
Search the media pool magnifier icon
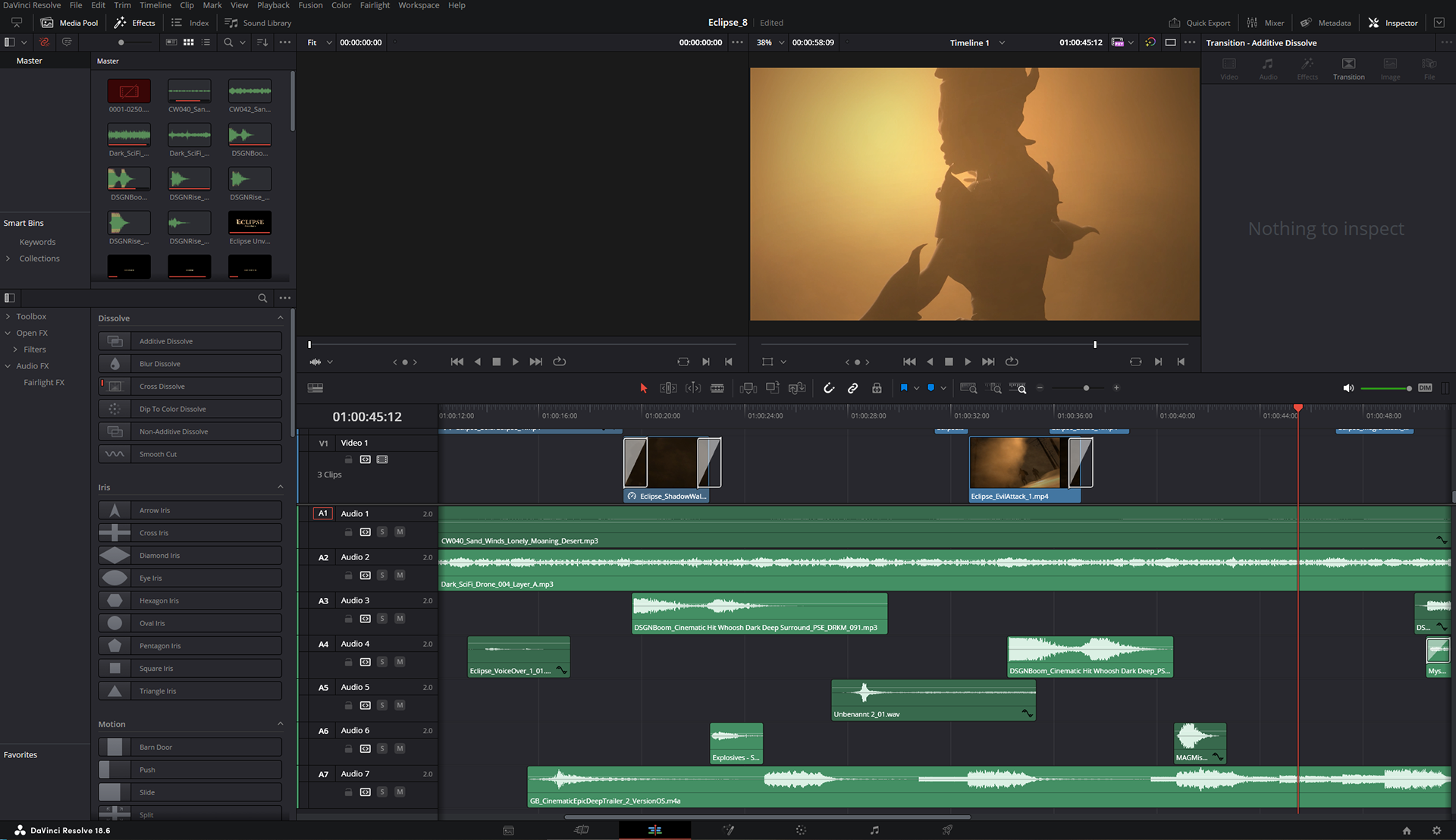click(228, 42)
